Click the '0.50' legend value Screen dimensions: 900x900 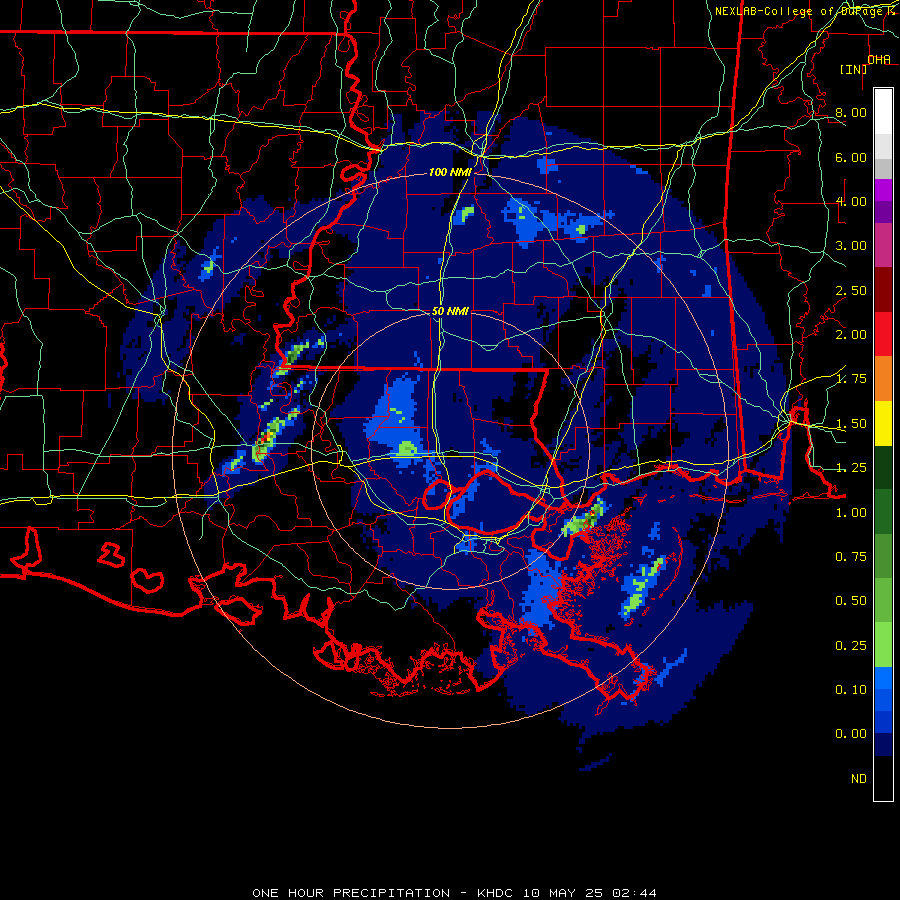point(851,601)
